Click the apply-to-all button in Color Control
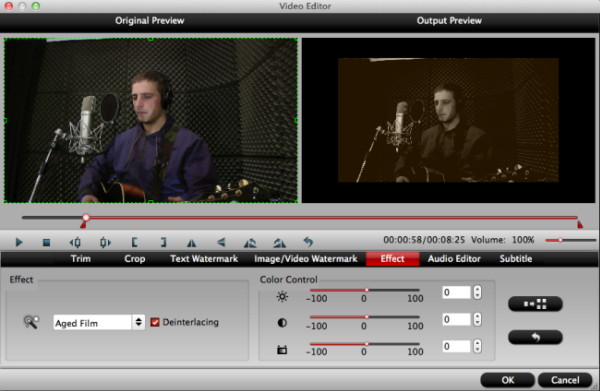Screen dimensions: 600x391 pyautogui.click(x=535, y=304)
